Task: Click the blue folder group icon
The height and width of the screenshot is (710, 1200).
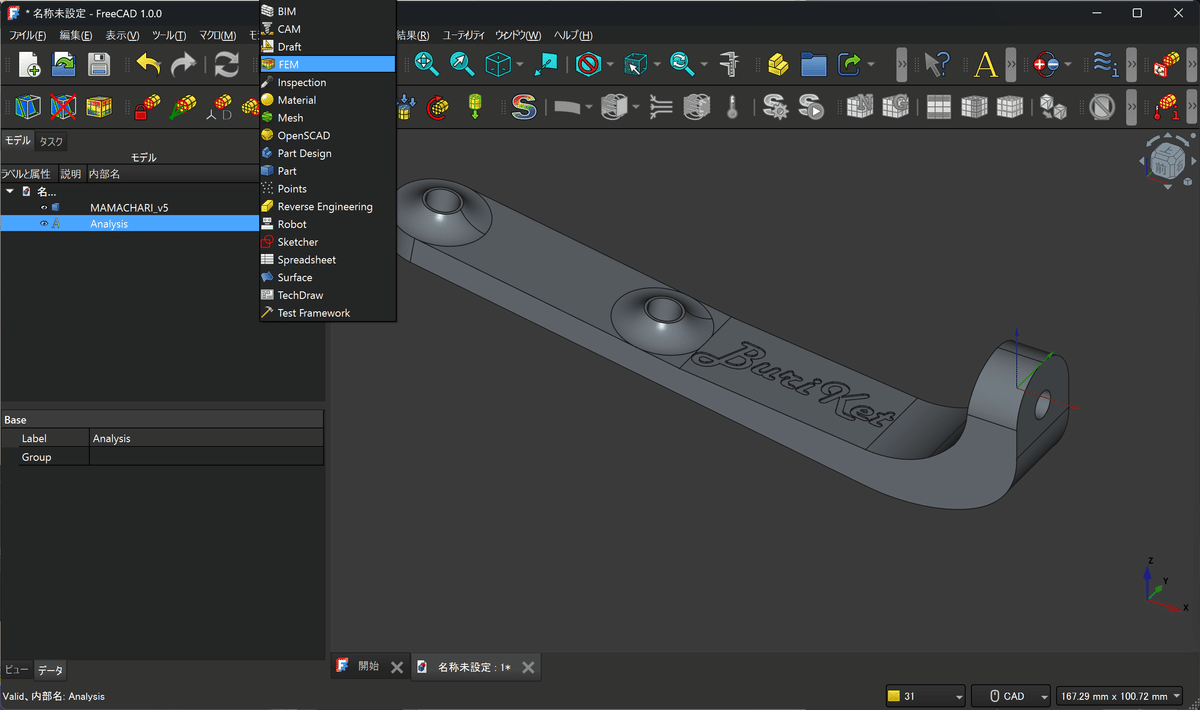Action: [814, 65]
